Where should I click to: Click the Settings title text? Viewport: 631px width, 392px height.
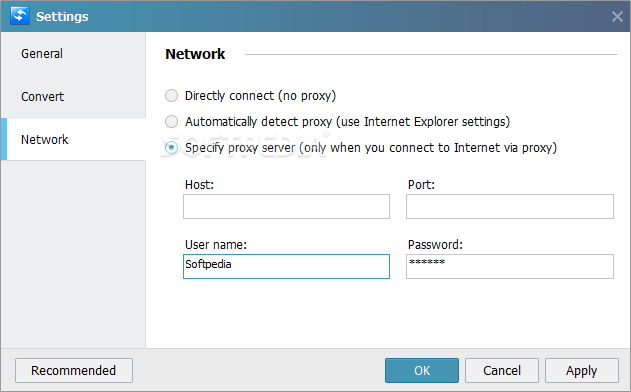[x=62, y=17]
